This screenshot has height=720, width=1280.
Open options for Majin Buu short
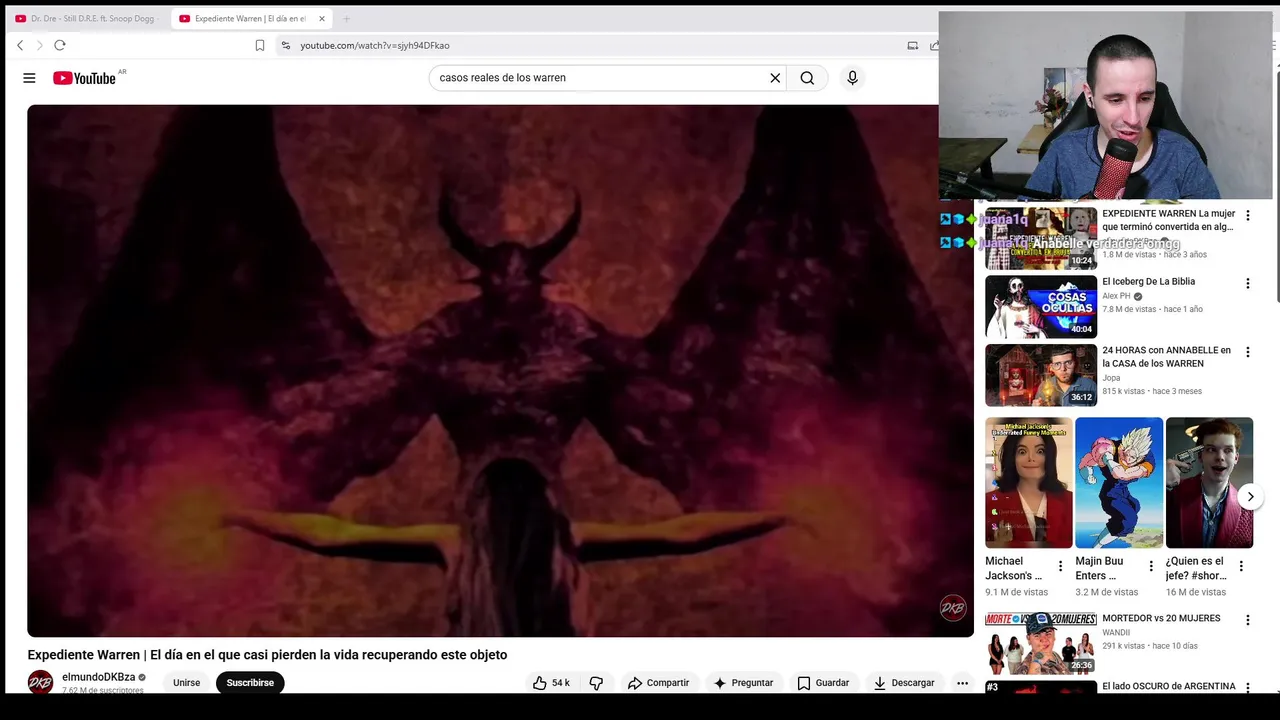tap(1150, 567)
